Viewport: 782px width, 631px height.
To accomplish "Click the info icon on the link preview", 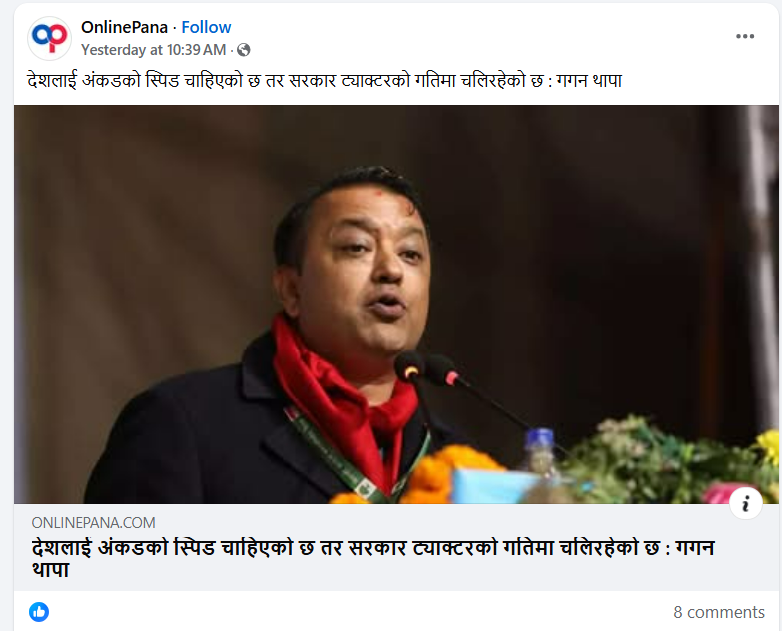I will (x=746, y=503).
